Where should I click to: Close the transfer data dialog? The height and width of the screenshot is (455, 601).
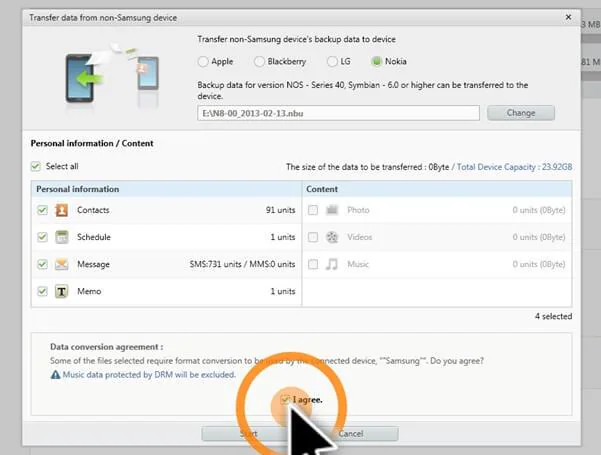568,17
